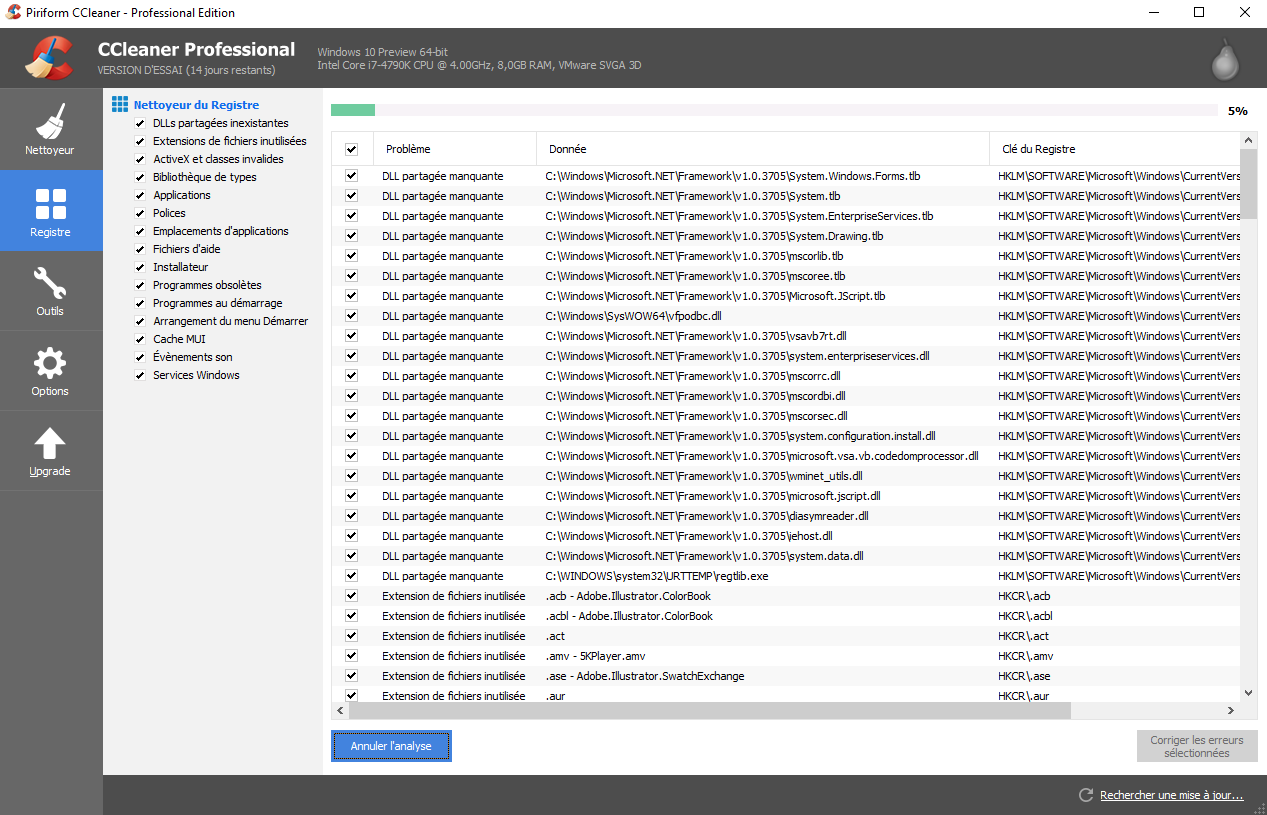Toggle ActiveX et classes invalides checkbox
The height and width of the screenshot is (815, 1267).
(140, 159)
